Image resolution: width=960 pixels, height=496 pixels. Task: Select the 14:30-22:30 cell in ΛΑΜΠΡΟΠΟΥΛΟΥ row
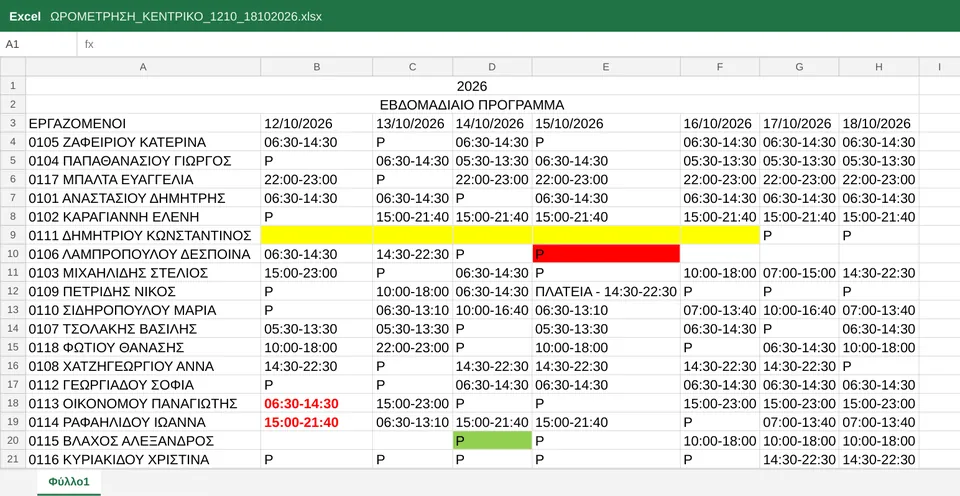coord(413,254)
